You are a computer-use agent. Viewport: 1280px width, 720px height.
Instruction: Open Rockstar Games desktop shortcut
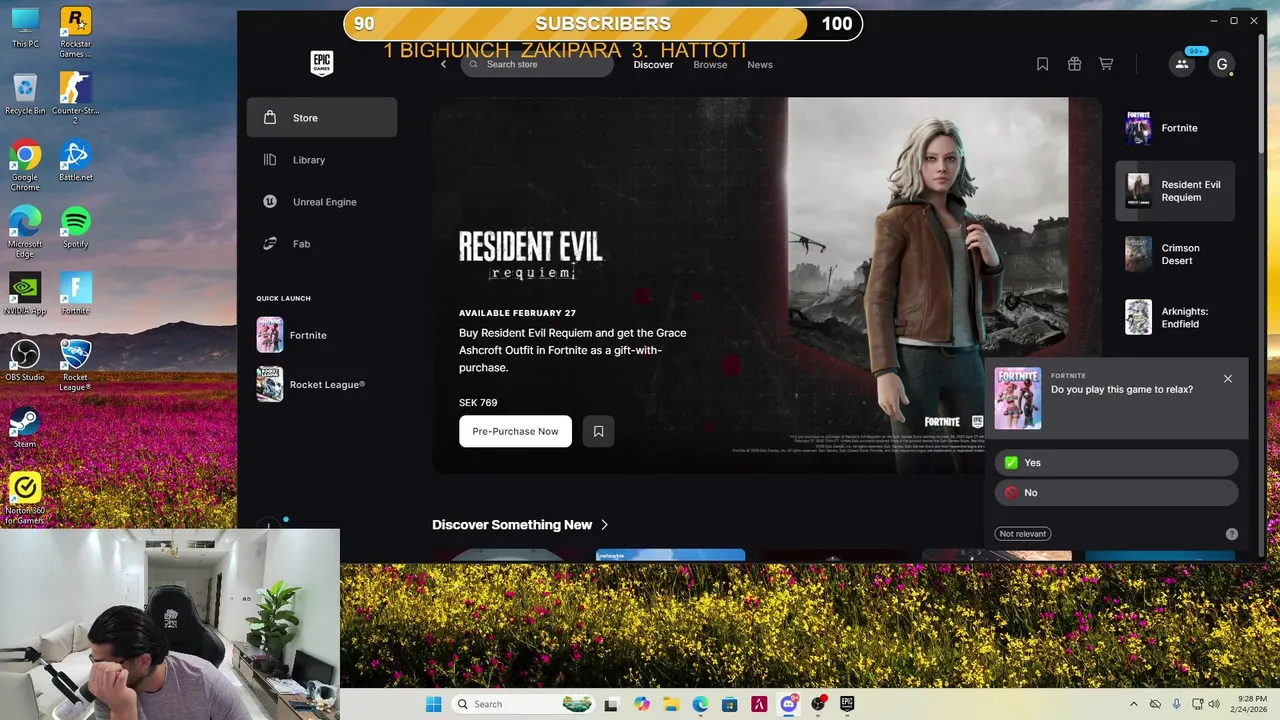pos(75,32)
